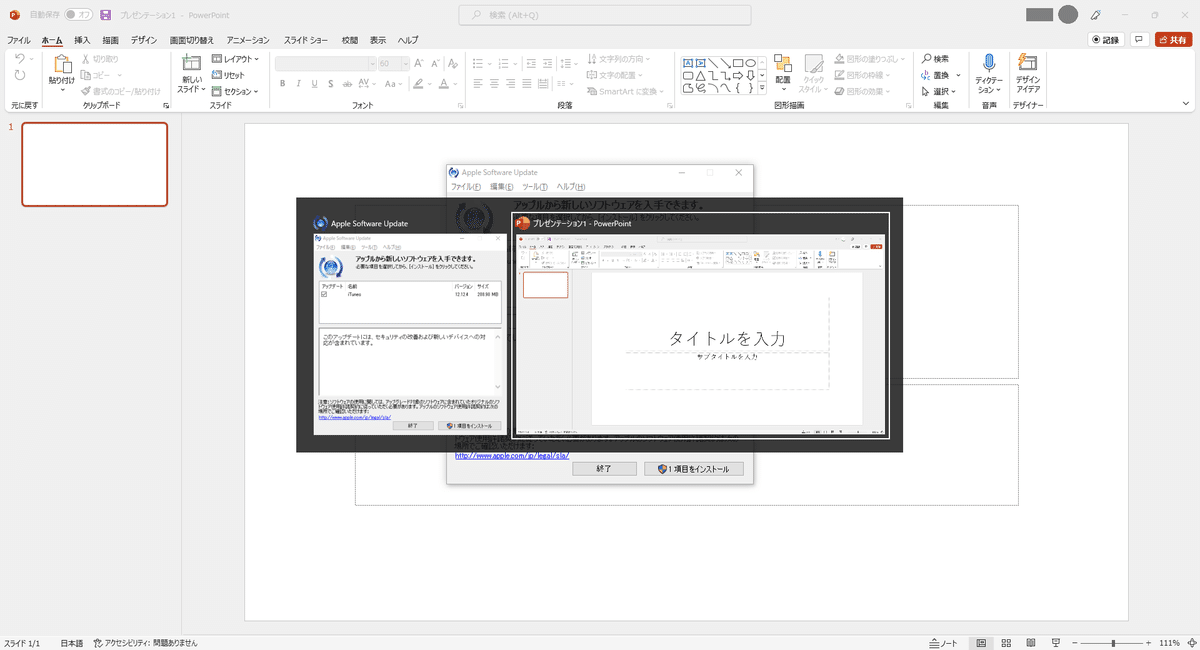Open the Select (選択) dropdown
The image size is (1200, 650).
click(x=940, y=91)
